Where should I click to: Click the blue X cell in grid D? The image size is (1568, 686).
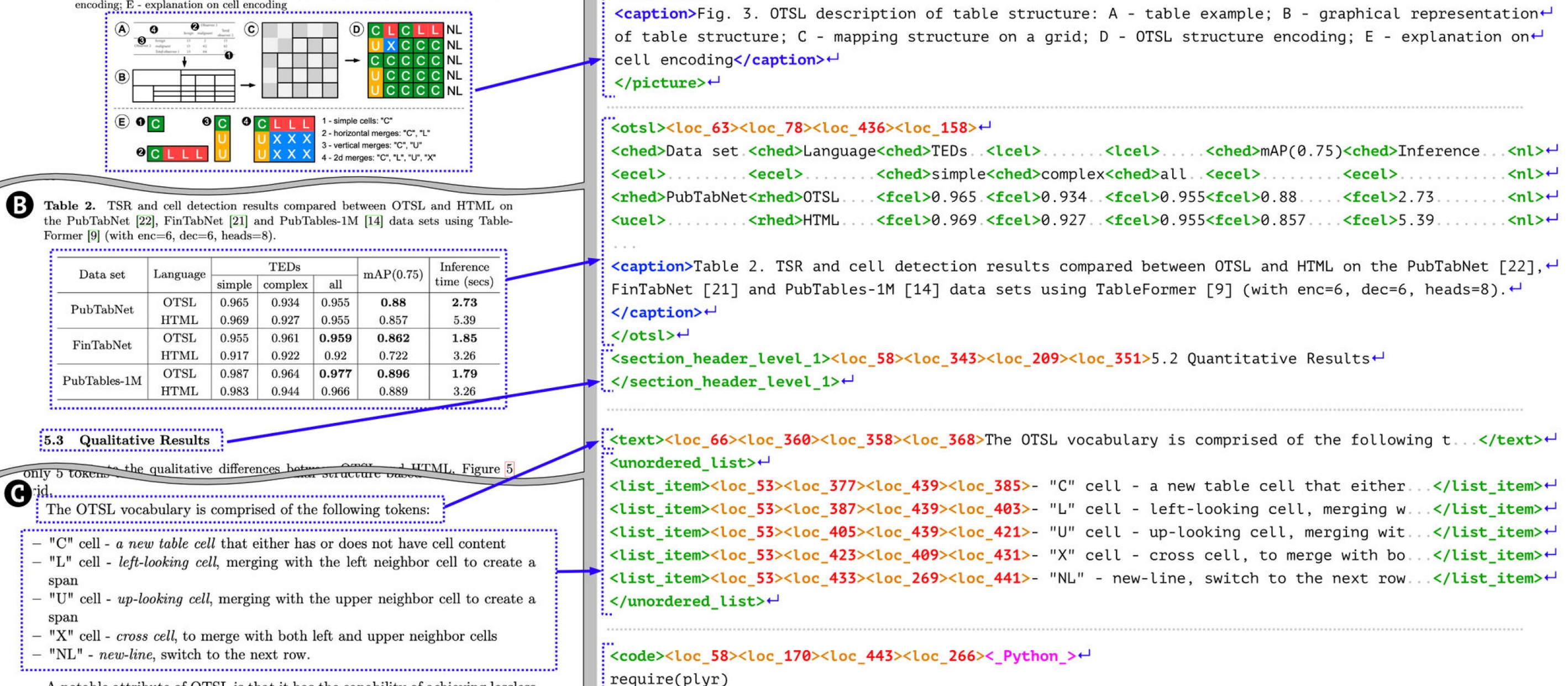pos(391,45)
